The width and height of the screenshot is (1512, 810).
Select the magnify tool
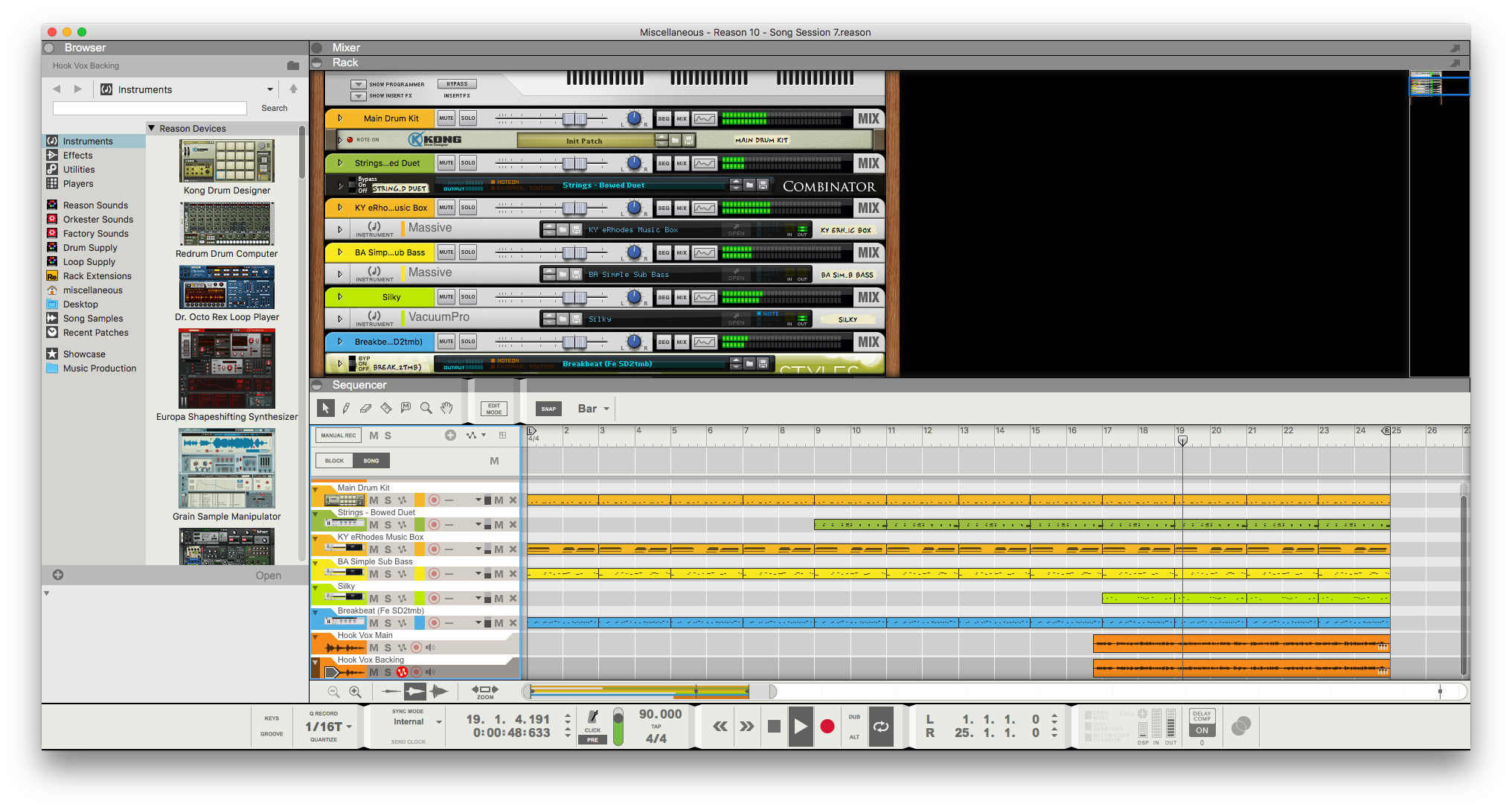click(x=426, y=408)
